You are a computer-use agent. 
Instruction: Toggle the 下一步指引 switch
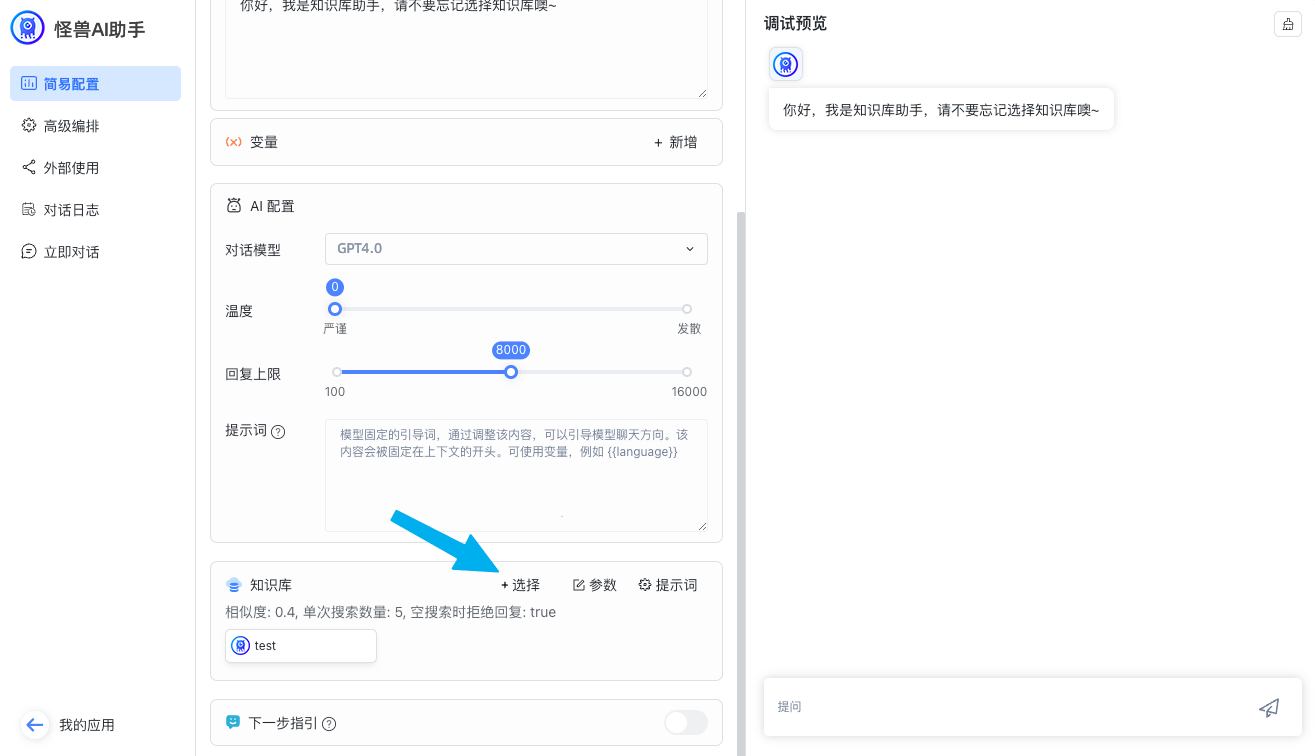(x=686, y=722)
